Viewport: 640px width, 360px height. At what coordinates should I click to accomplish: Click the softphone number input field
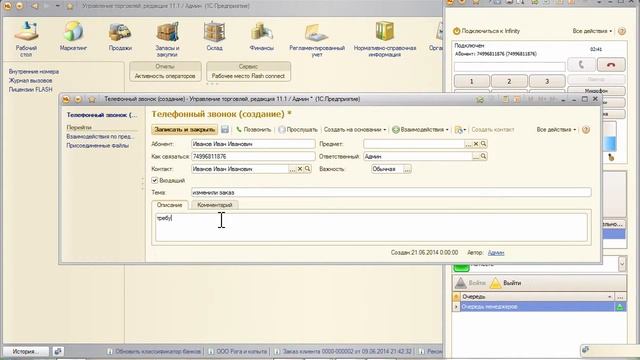point(509,67)
